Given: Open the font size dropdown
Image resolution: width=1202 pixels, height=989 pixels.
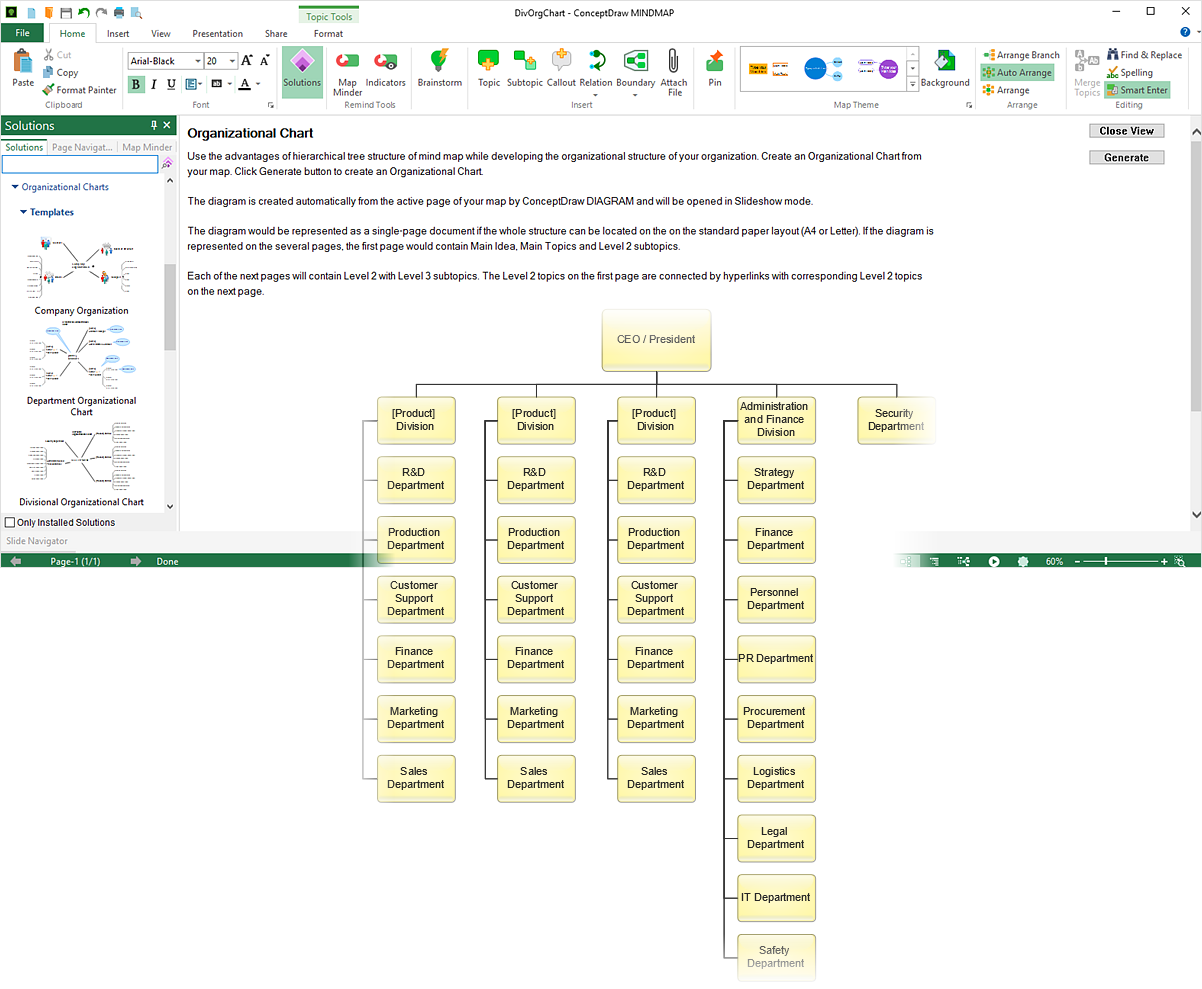Looking at the screenshot, I should click(x=233, y=61).
